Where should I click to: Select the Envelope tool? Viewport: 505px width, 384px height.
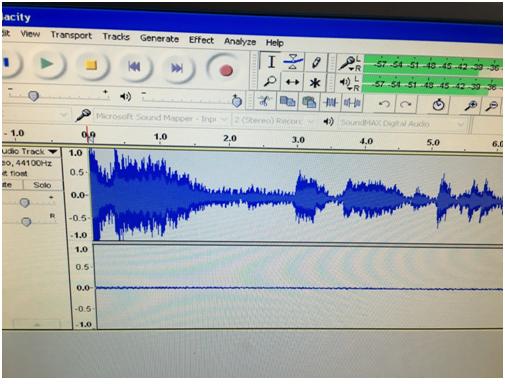(293, 62)
